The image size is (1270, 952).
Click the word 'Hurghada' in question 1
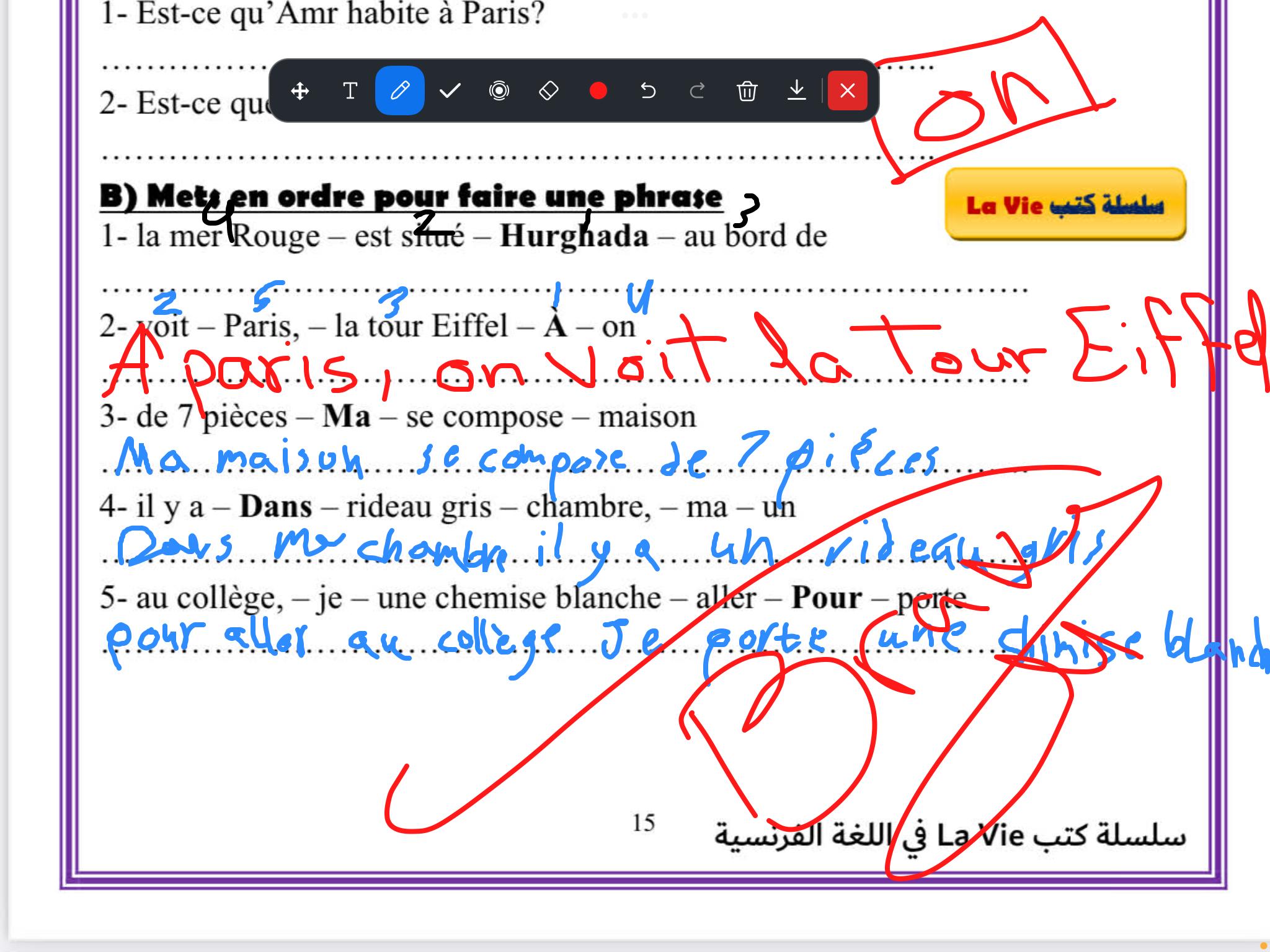click(x=574, y=236)
